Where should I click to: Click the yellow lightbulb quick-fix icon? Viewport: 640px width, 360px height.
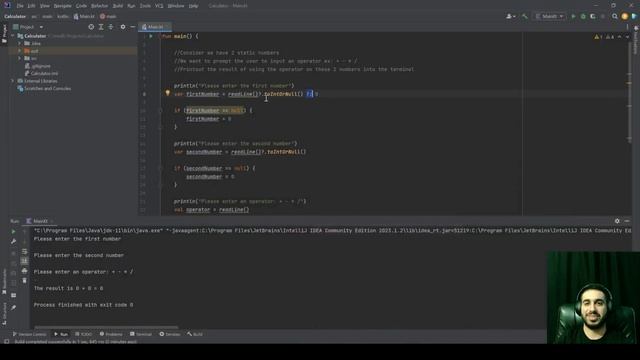pos(167,93)
